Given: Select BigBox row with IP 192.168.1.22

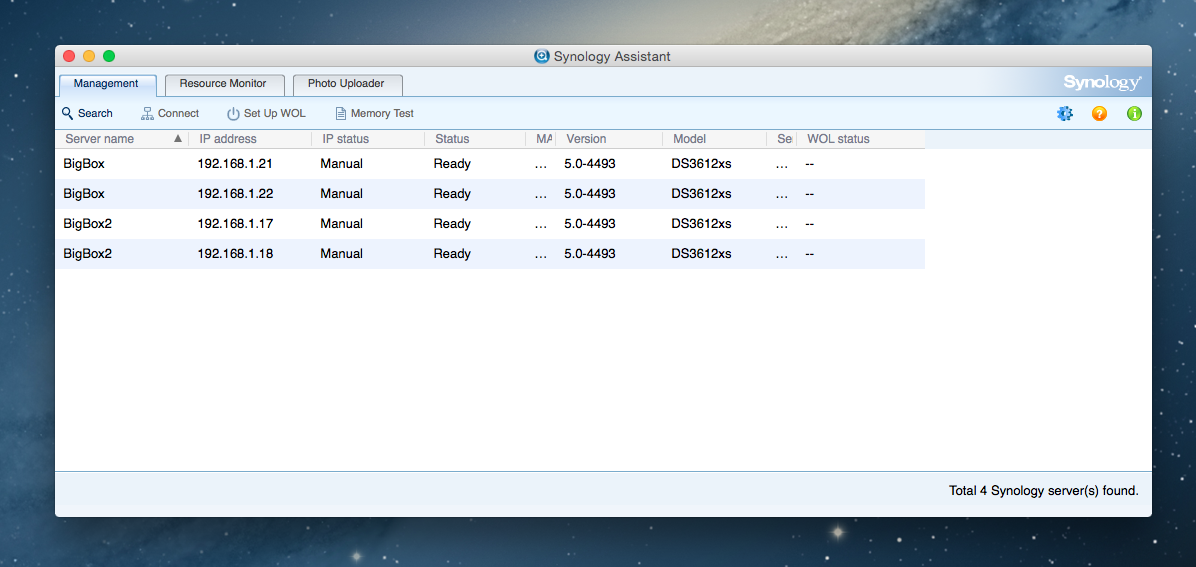Looking at the screenshot, I should click(x=490, y=194).
